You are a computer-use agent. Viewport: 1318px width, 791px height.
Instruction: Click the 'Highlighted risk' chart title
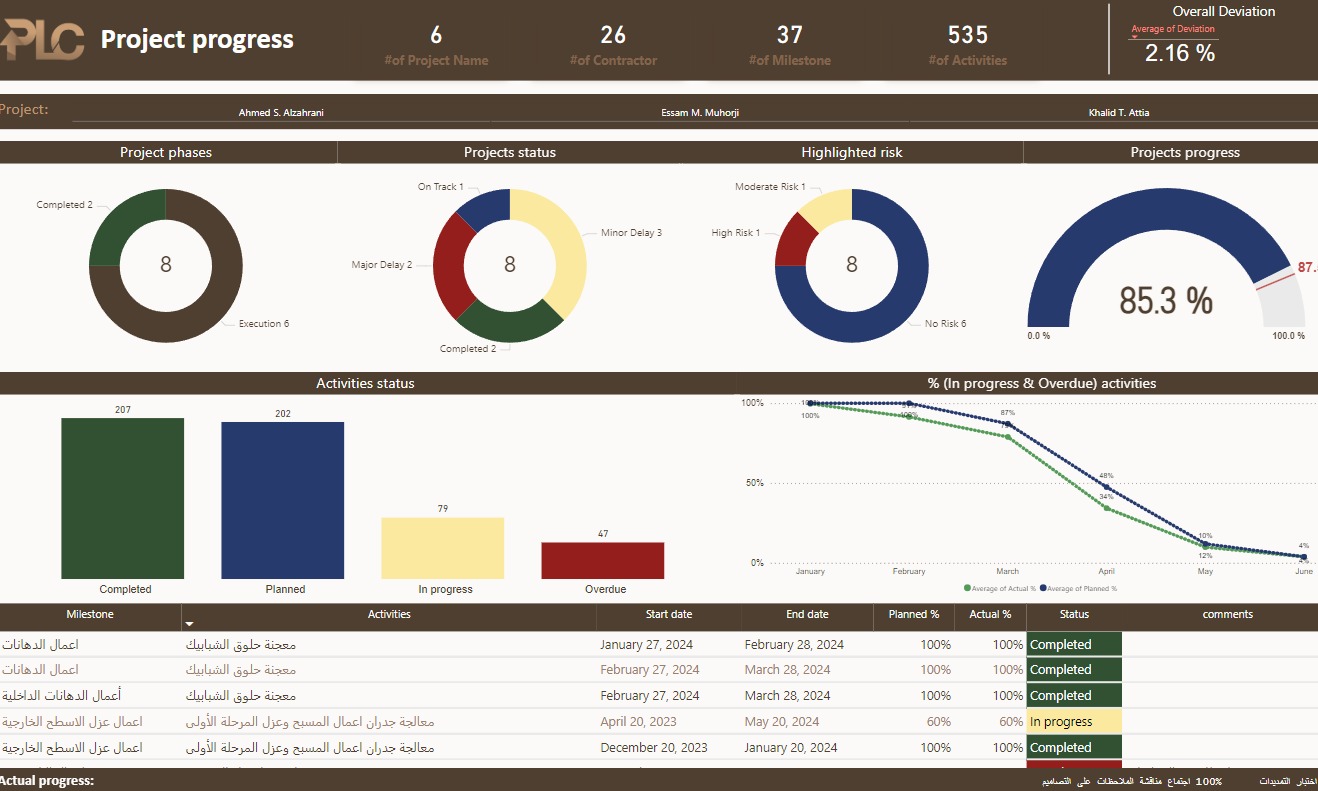click(852, 152)
